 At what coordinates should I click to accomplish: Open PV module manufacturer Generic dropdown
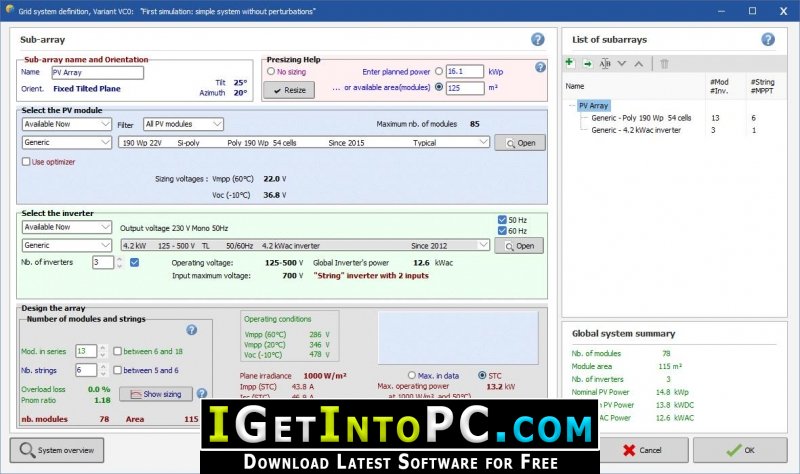pyautogui.click(x=67, y=142)
